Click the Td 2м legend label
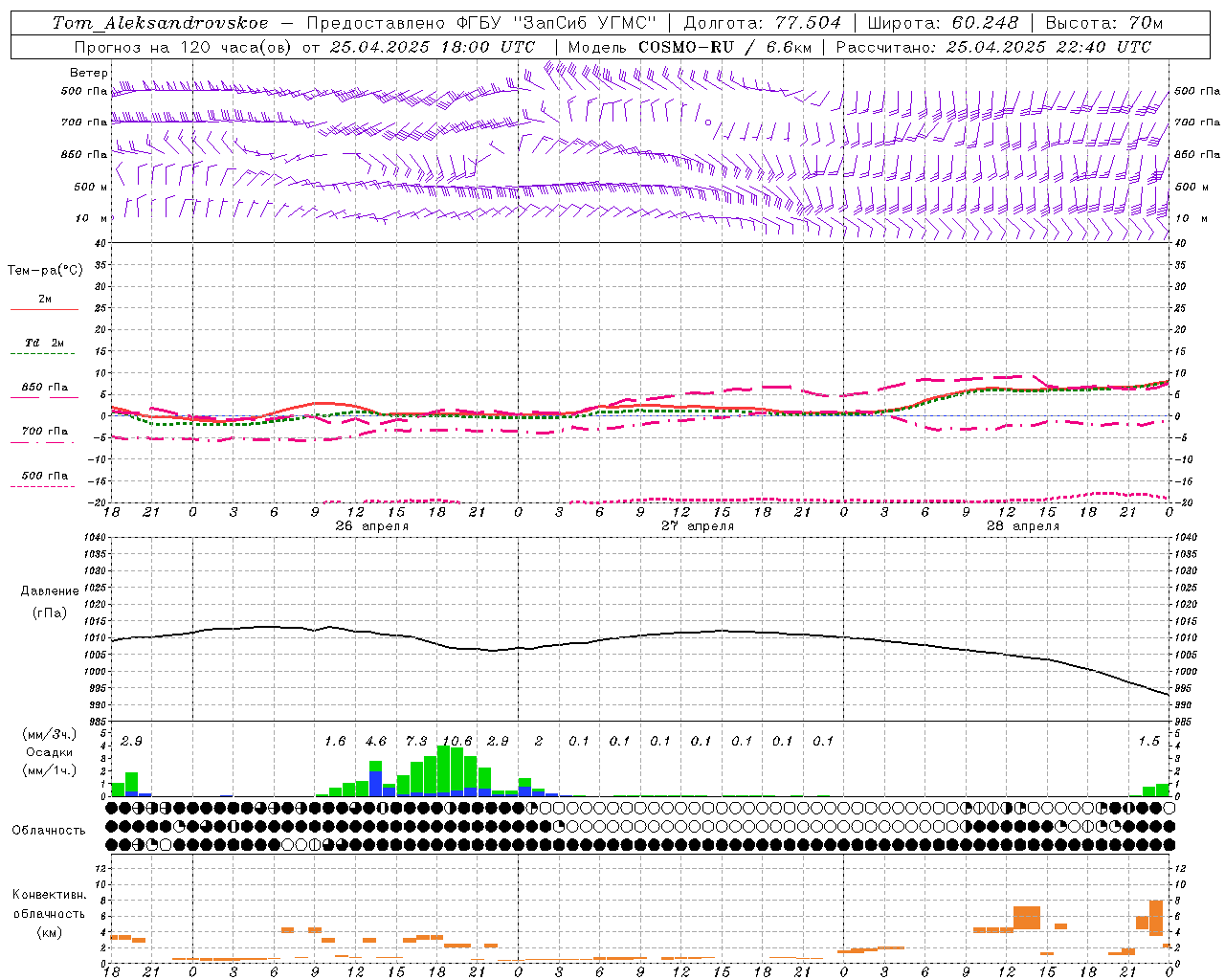This screenshot has width=1225, height=980. 45,343
